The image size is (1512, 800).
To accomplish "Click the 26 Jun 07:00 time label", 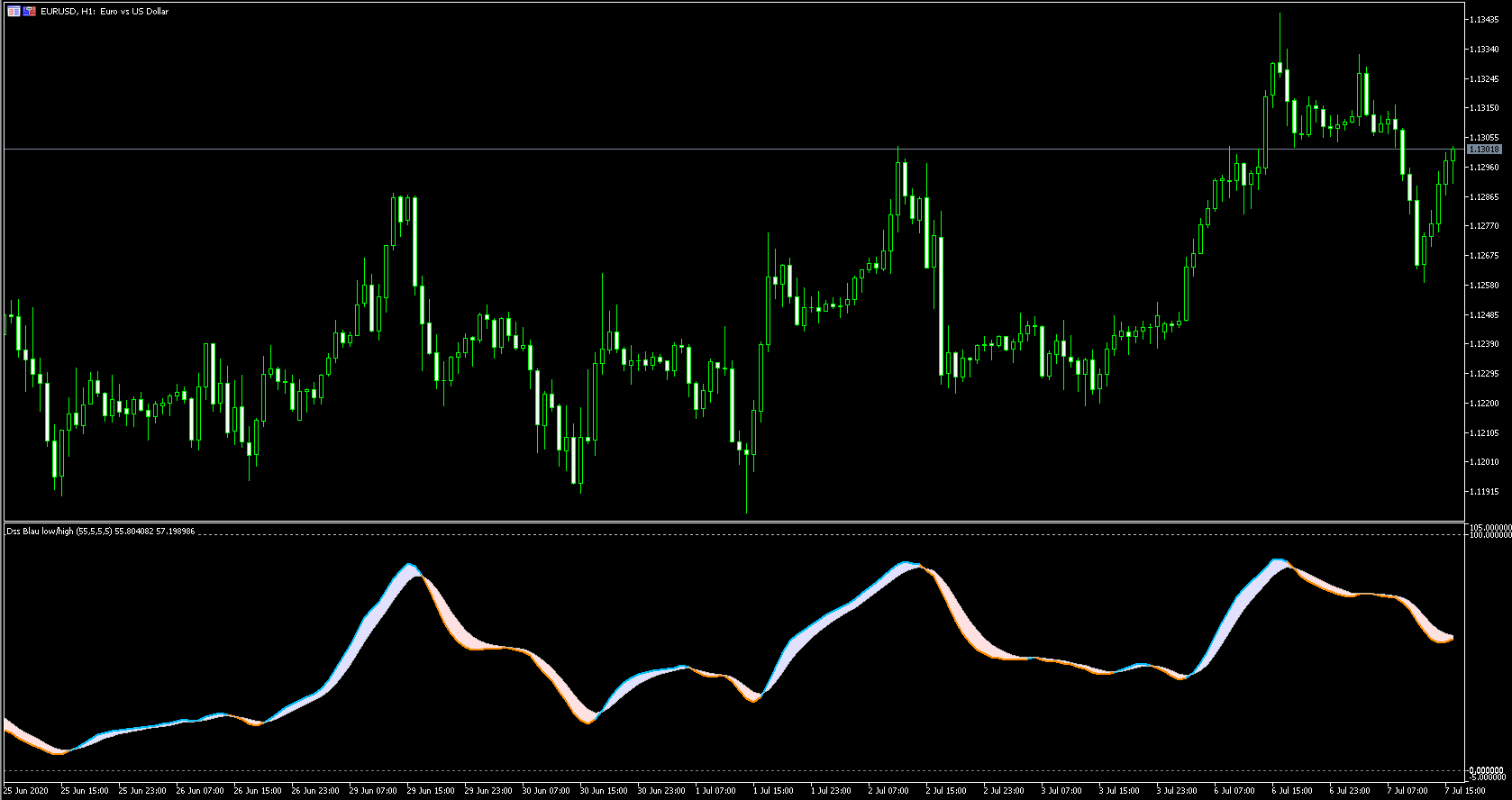I will (x=200, y=791).
